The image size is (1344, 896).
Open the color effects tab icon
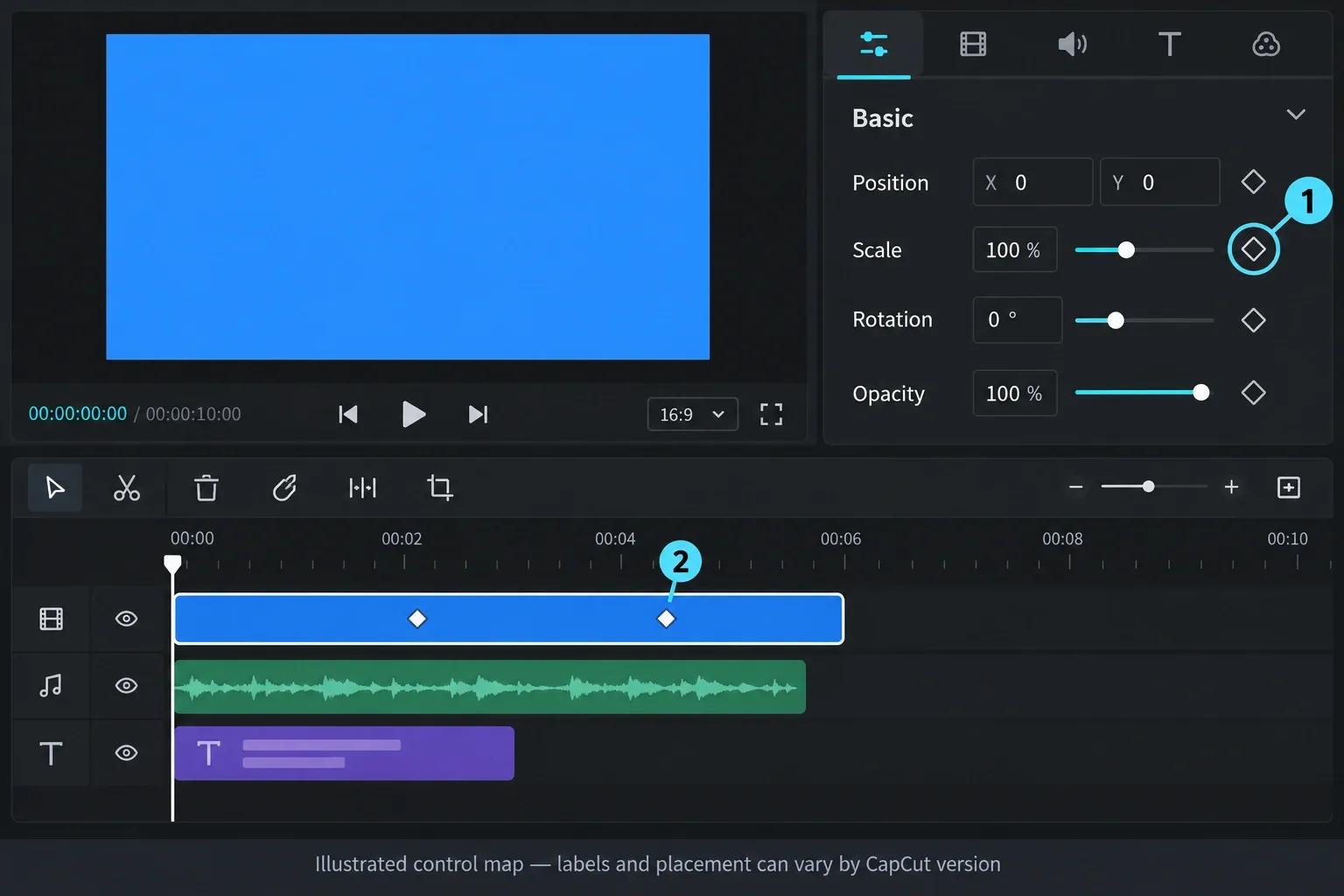1266,44
